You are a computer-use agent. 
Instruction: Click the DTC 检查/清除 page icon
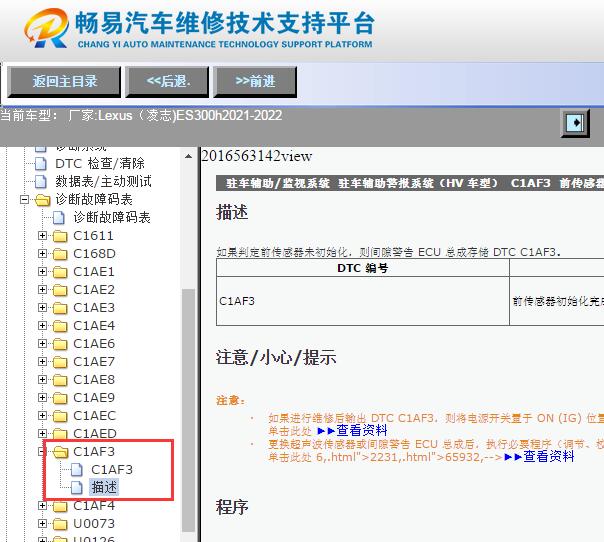point(41,163)
